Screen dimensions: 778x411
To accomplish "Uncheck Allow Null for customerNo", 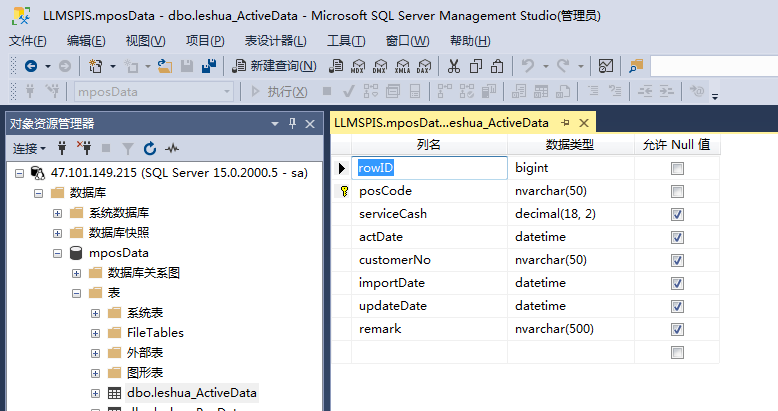I will tap(677, 260).
